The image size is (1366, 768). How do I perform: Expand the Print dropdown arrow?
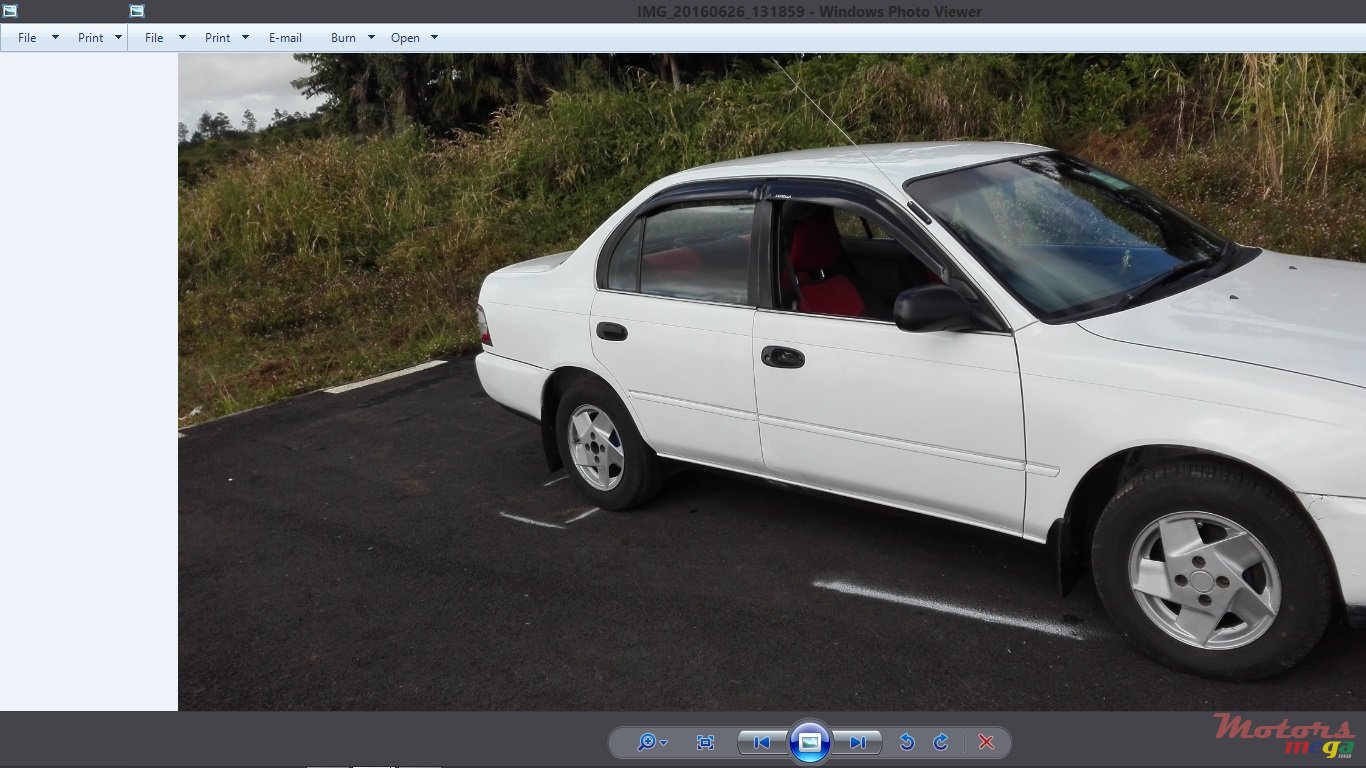(118, 37)
